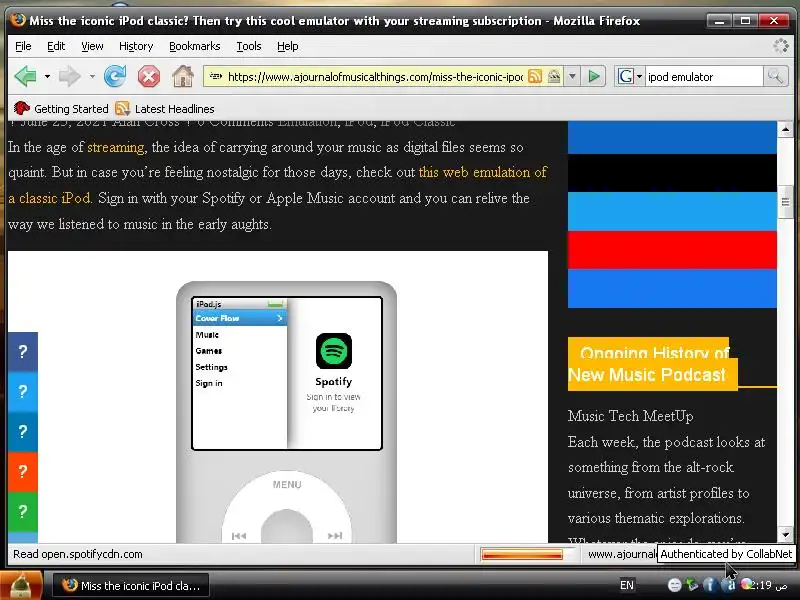Click the grey Forward arrow button

pyautogui.click(x=69, y=77)
